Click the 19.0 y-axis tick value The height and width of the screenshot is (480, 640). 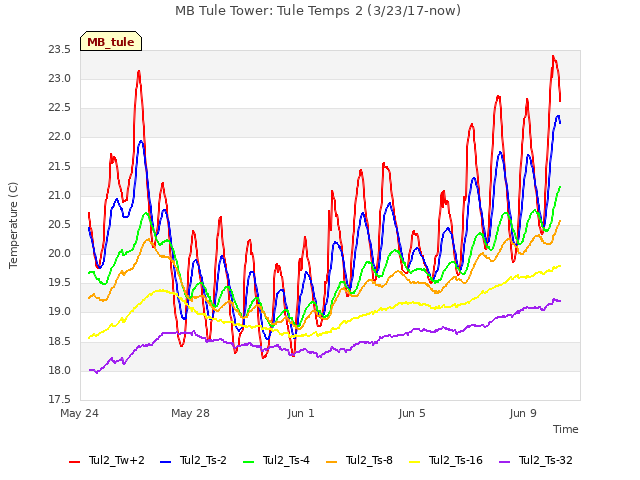[60, 312]
